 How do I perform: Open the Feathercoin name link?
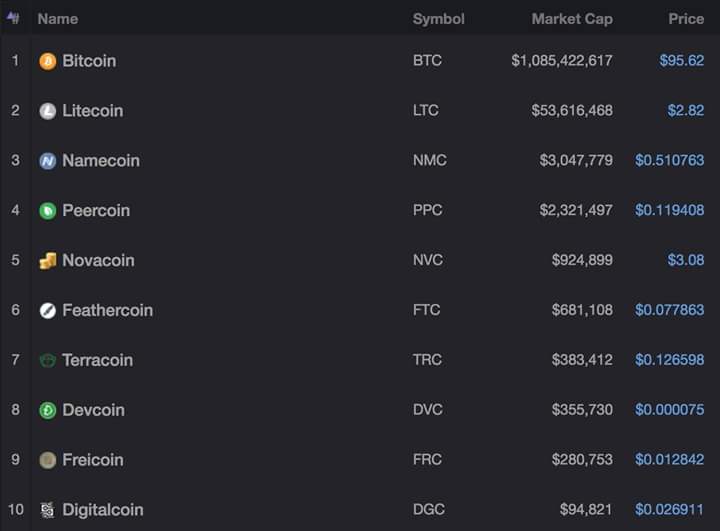tap(107, 311)
